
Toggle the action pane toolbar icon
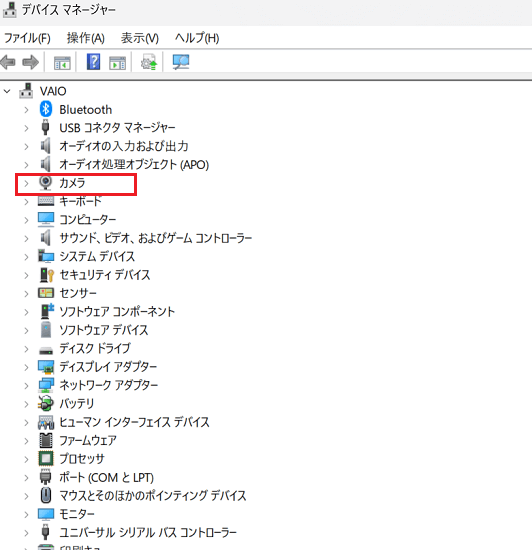coord(117,63)
